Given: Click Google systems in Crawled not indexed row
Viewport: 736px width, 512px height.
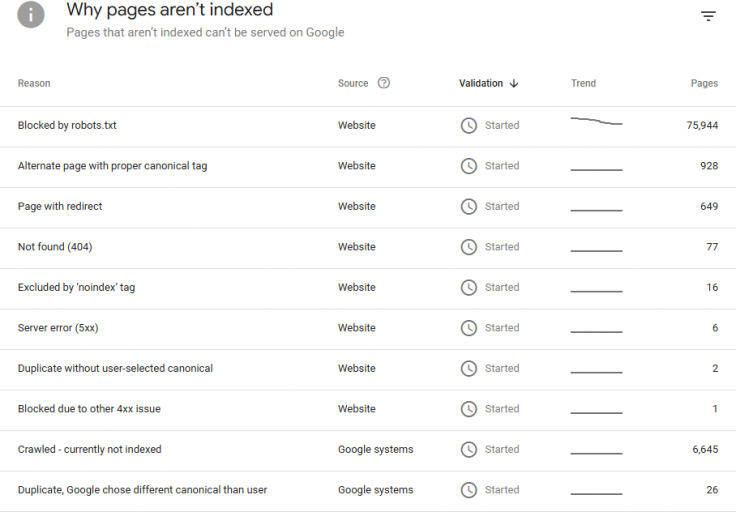Looking at the screenshot, I should (376, 449).
